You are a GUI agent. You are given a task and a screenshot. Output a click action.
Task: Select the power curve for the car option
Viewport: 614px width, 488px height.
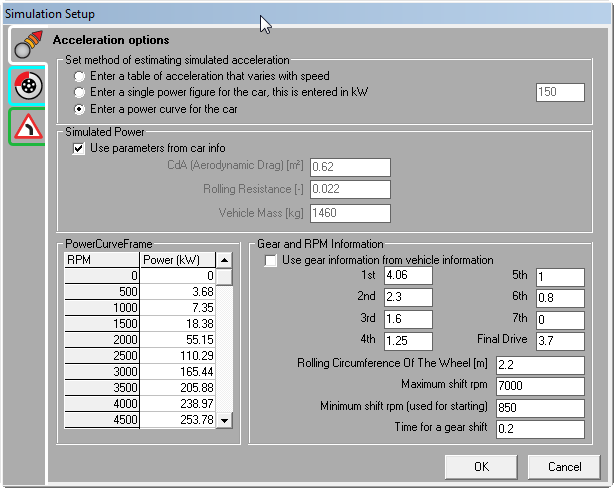click(x=80, y=108)
